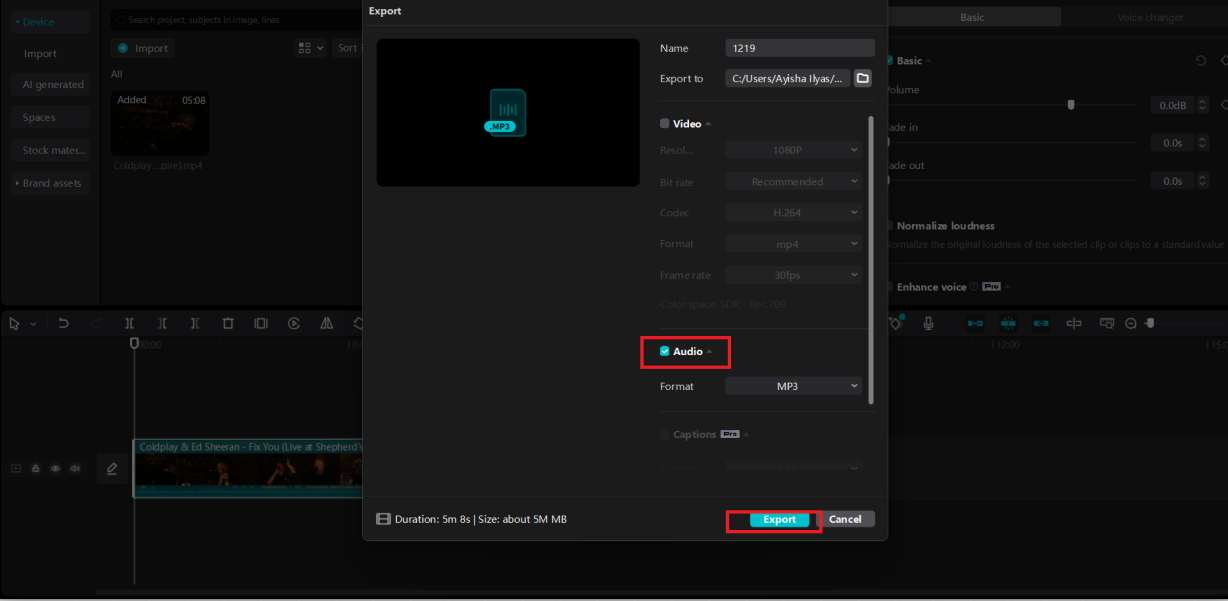Click the Volume 0.0dB value field
The image size is (1228, 601).
[x=1172, y=105]
